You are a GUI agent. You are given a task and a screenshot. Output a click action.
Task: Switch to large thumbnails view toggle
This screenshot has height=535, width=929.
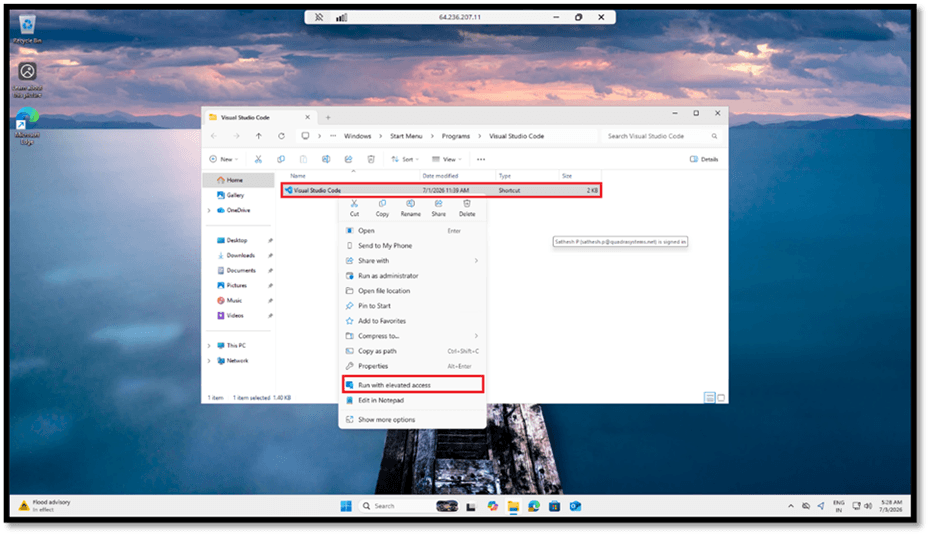(721, 398)
